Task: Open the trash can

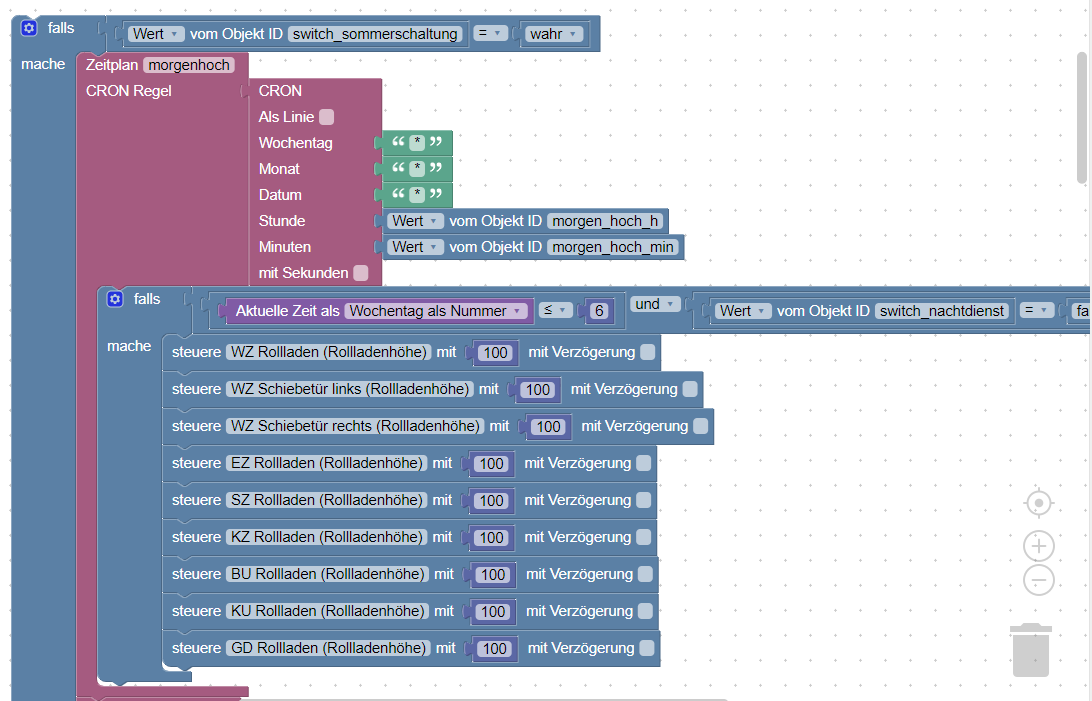Action: tap(1031, 650)
